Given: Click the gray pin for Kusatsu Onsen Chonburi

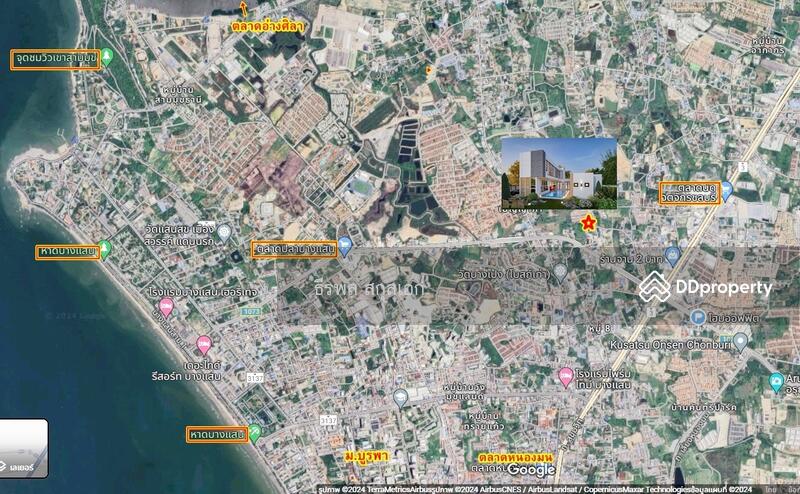Looking at the screenshot, I should 740,342.
